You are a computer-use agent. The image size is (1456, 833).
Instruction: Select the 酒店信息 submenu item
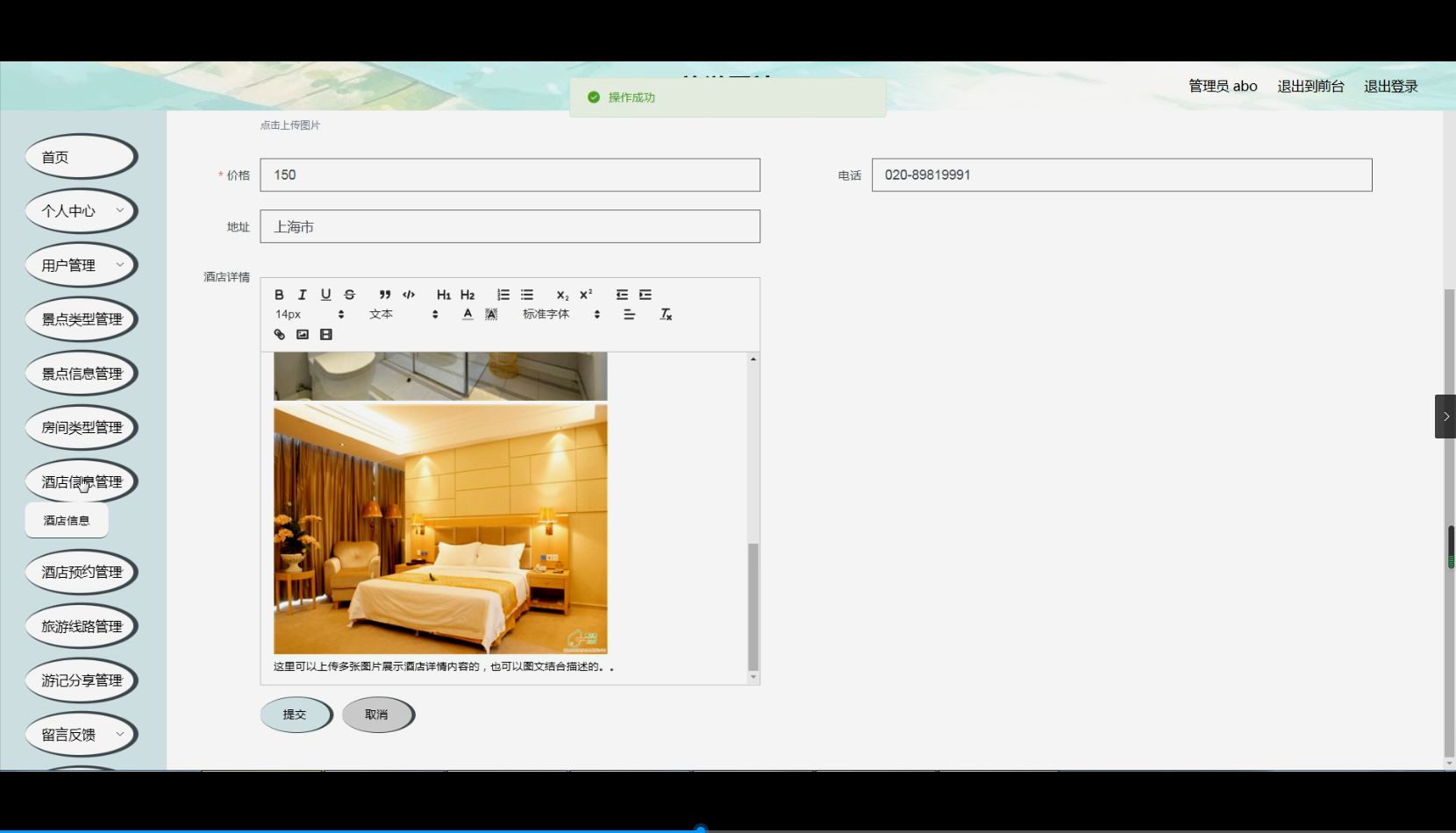(x=67, y=520)
